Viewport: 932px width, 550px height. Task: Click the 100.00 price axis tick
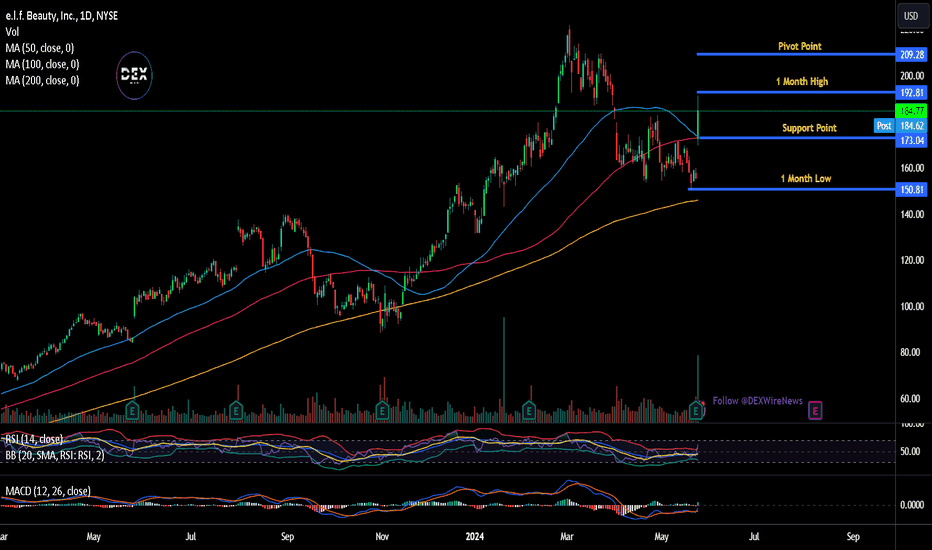(x=912, y=307)
